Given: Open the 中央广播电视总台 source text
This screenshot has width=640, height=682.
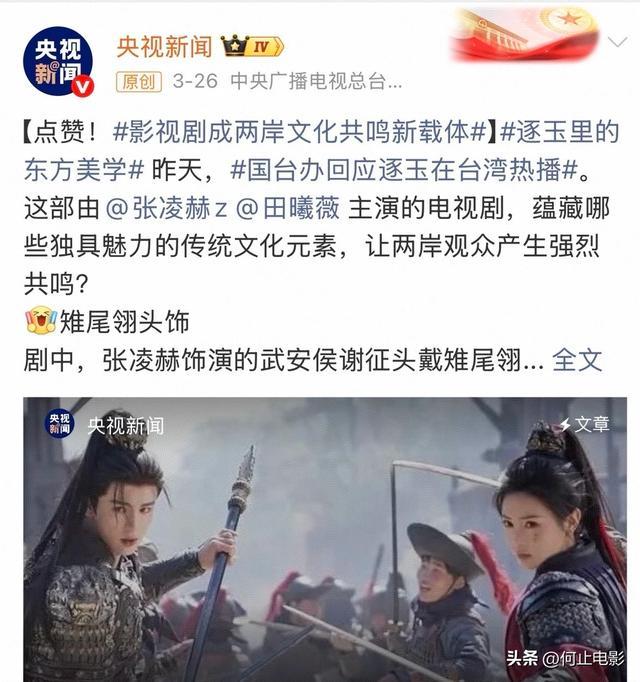Looking at the screenshot, I should [x=316, y=81].
